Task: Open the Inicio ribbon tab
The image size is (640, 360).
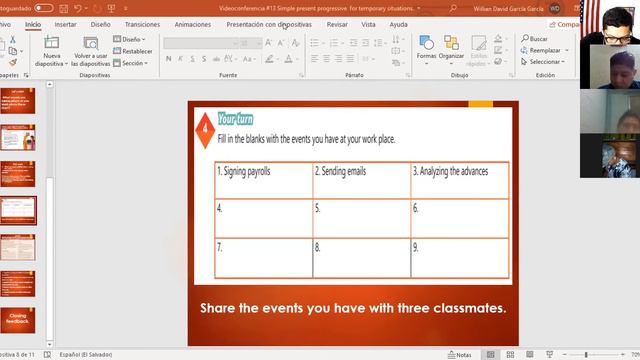Action: pos(33,24)
